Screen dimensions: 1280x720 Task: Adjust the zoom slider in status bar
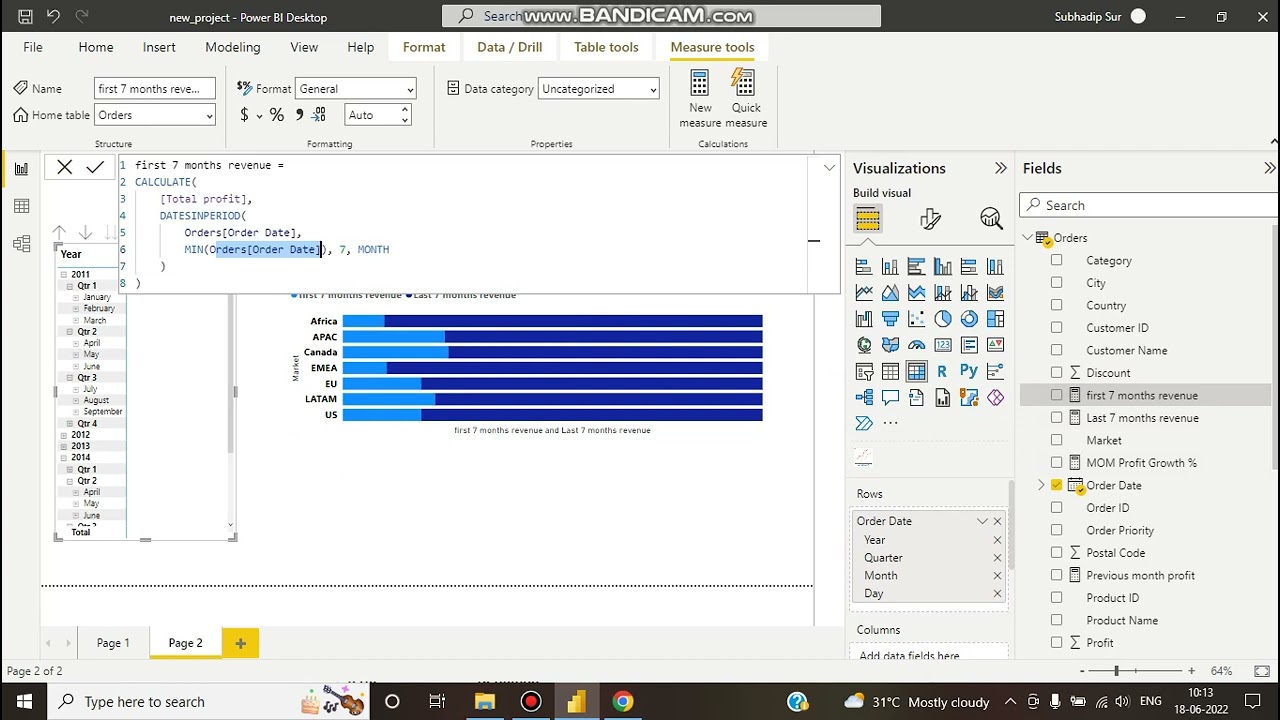coord(1117,671)
